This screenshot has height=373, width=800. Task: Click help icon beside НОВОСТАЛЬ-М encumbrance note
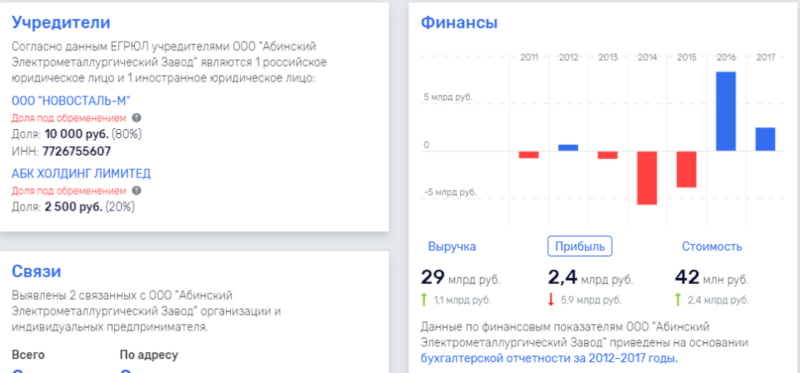click(136, 118)
